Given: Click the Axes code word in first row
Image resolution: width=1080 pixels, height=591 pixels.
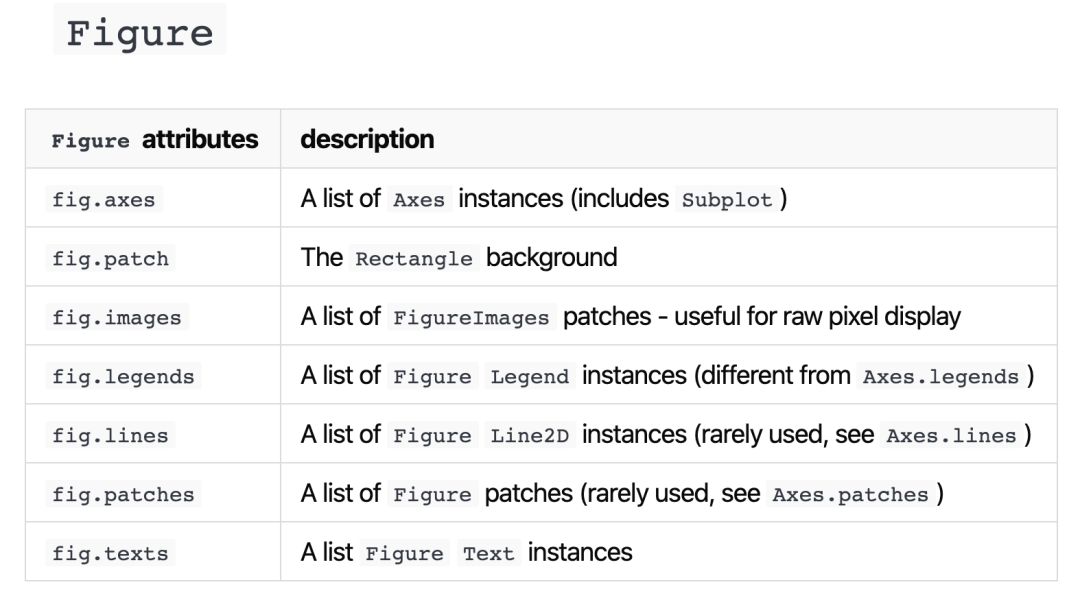Looking at the screenshot, I should (x=419, y=200).
